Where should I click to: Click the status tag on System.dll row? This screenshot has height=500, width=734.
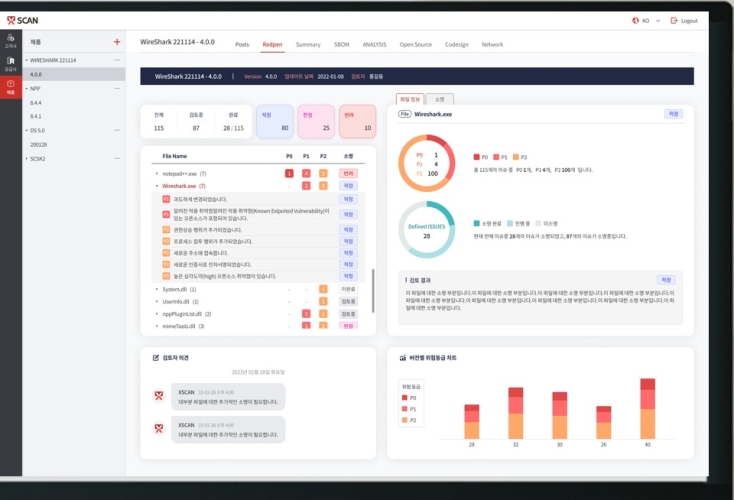point(348,289)
